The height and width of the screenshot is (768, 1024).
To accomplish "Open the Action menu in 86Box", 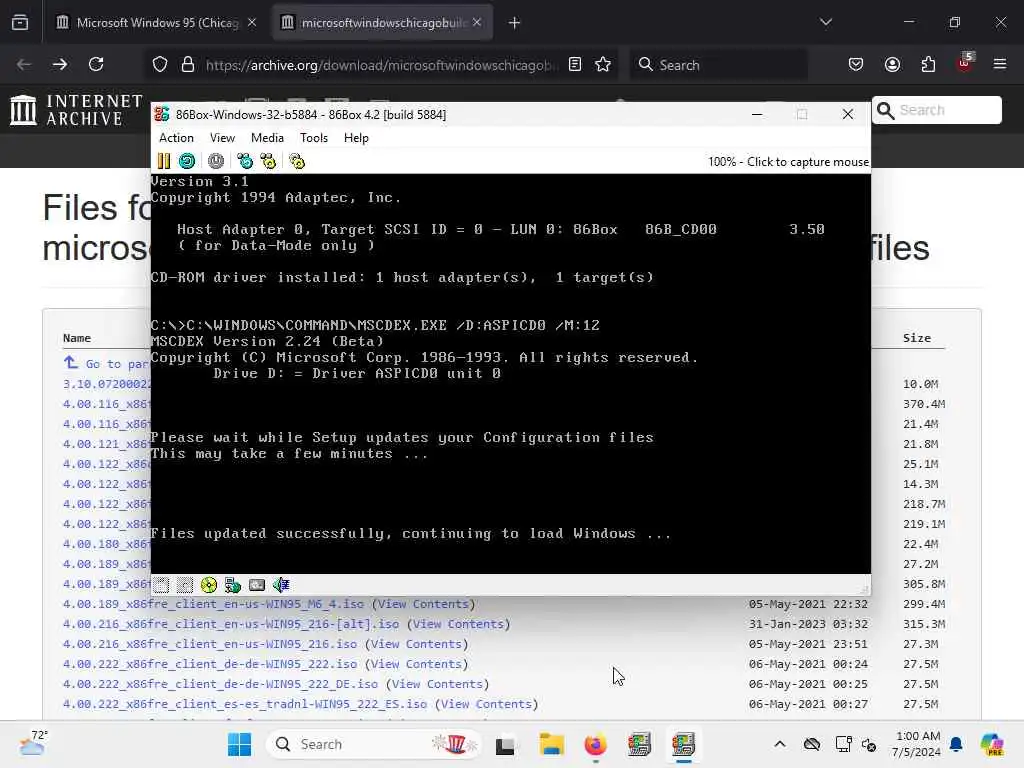I will pos(176,138).
